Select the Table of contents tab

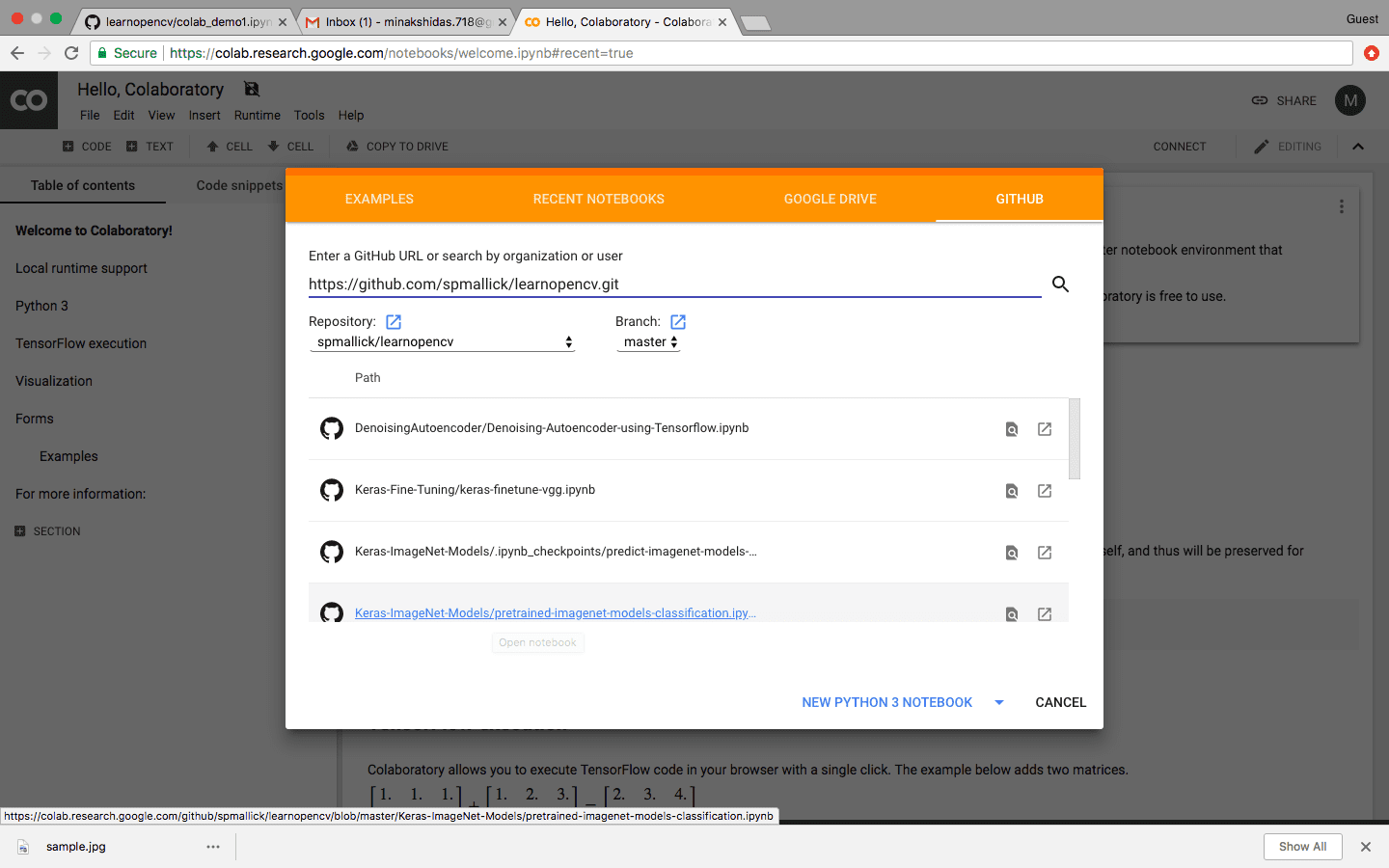pos(83,185)
